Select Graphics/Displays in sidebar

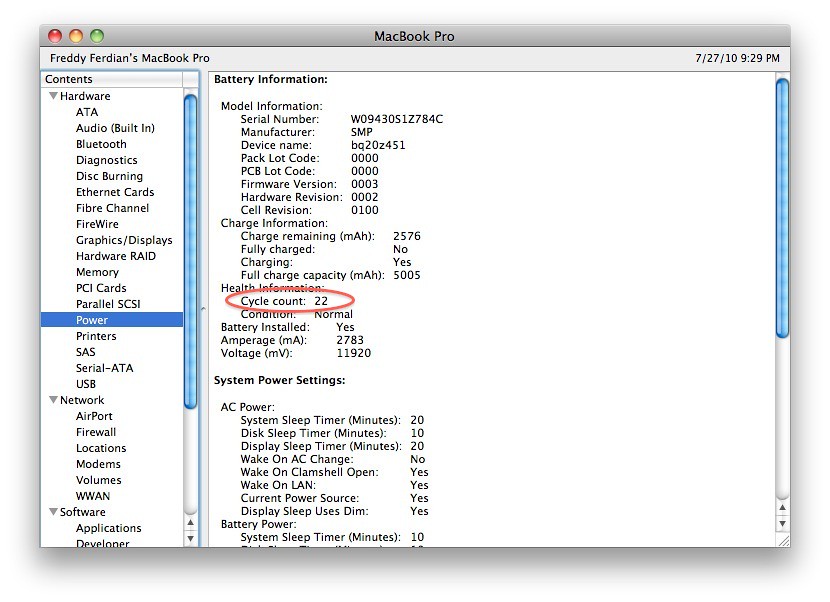[x=124, y=240]
